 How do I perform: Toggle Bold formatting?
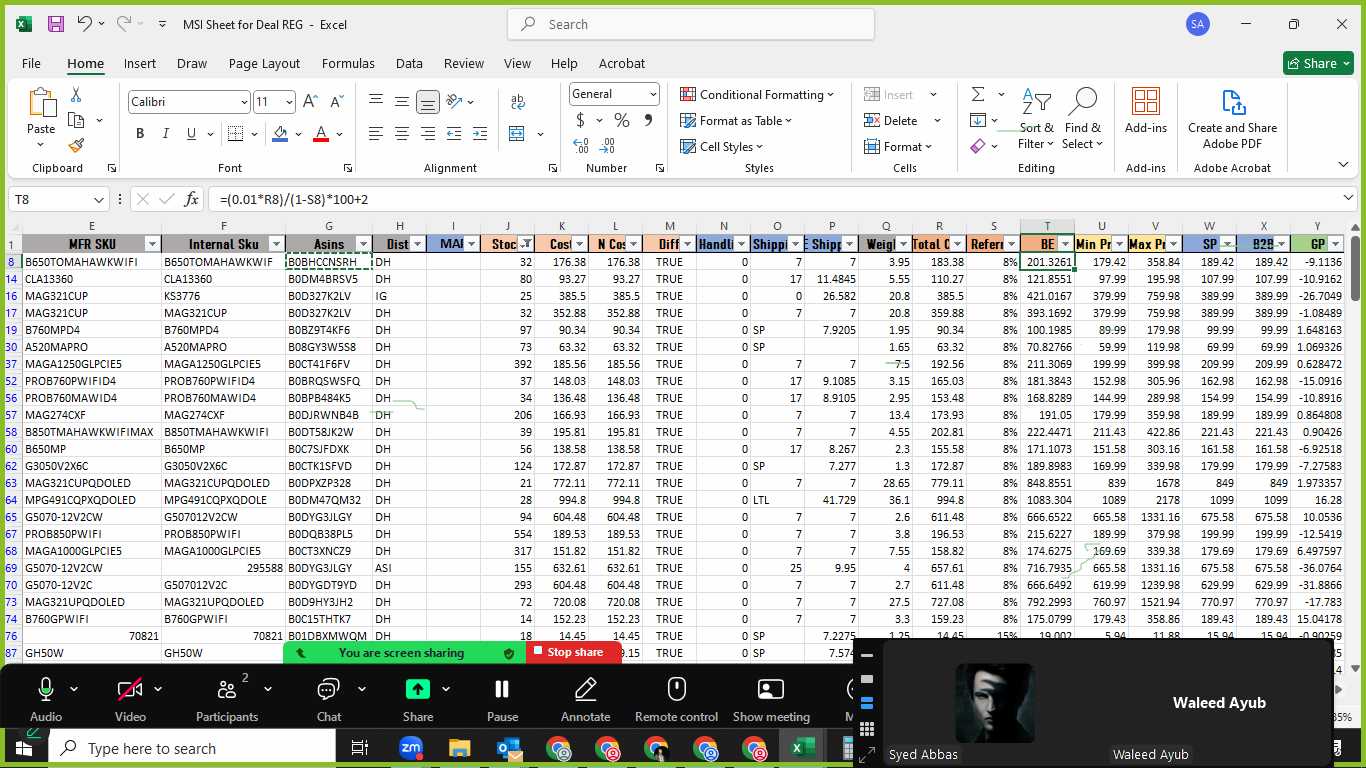pyautogui.click(x=140, y=134)
